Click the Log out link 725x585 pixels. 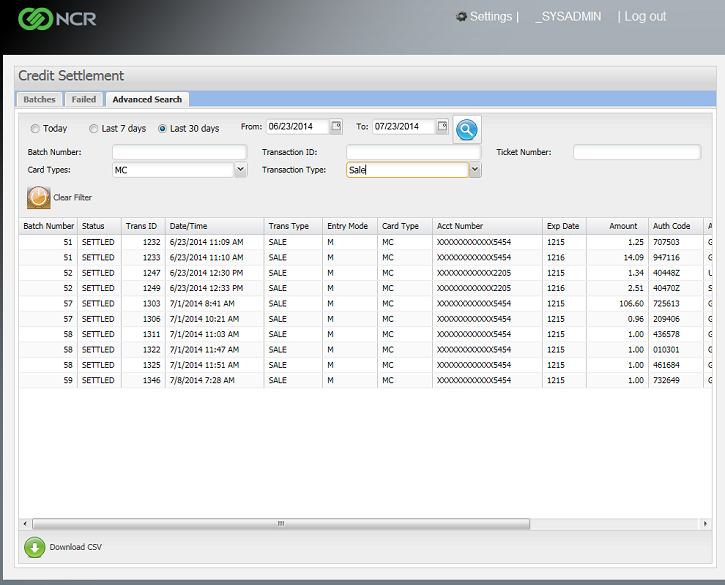pos(645,17)
